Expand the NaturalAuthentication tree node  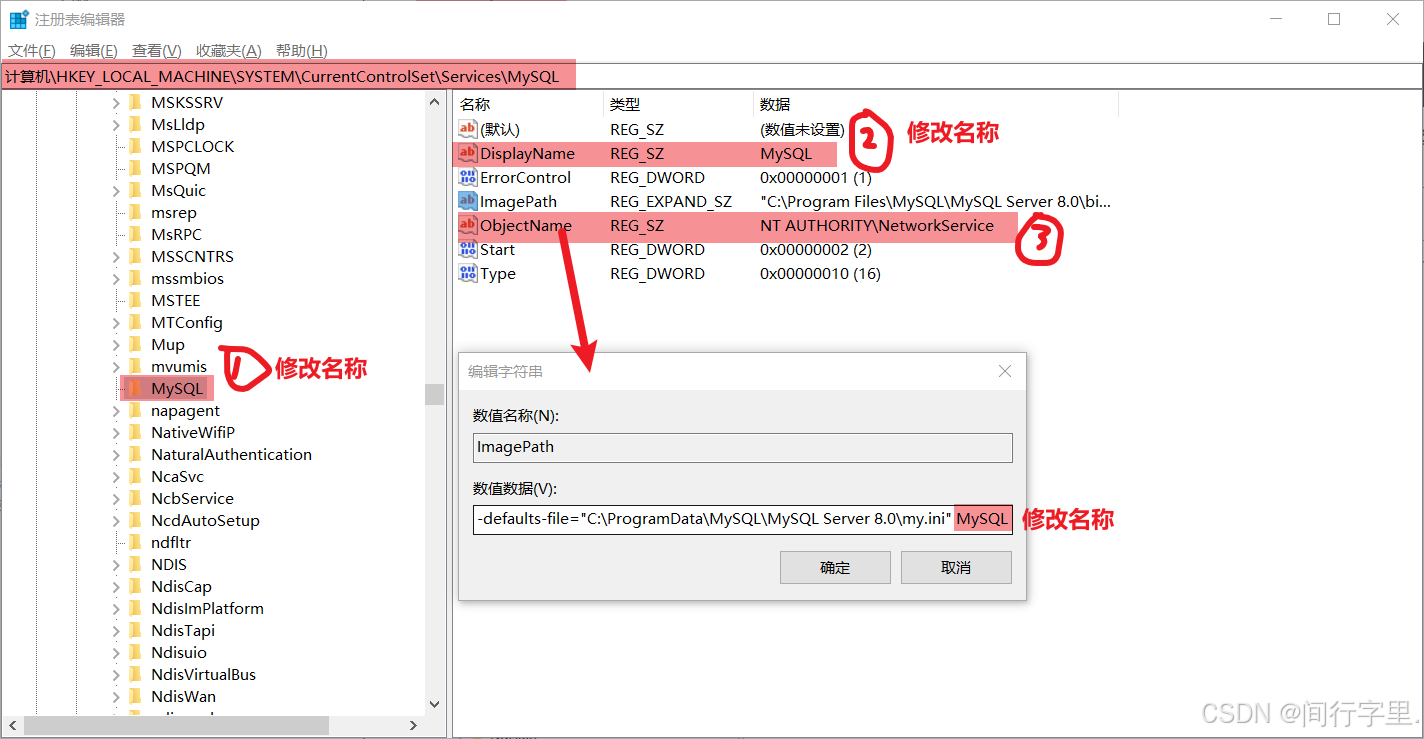(115, 454)
